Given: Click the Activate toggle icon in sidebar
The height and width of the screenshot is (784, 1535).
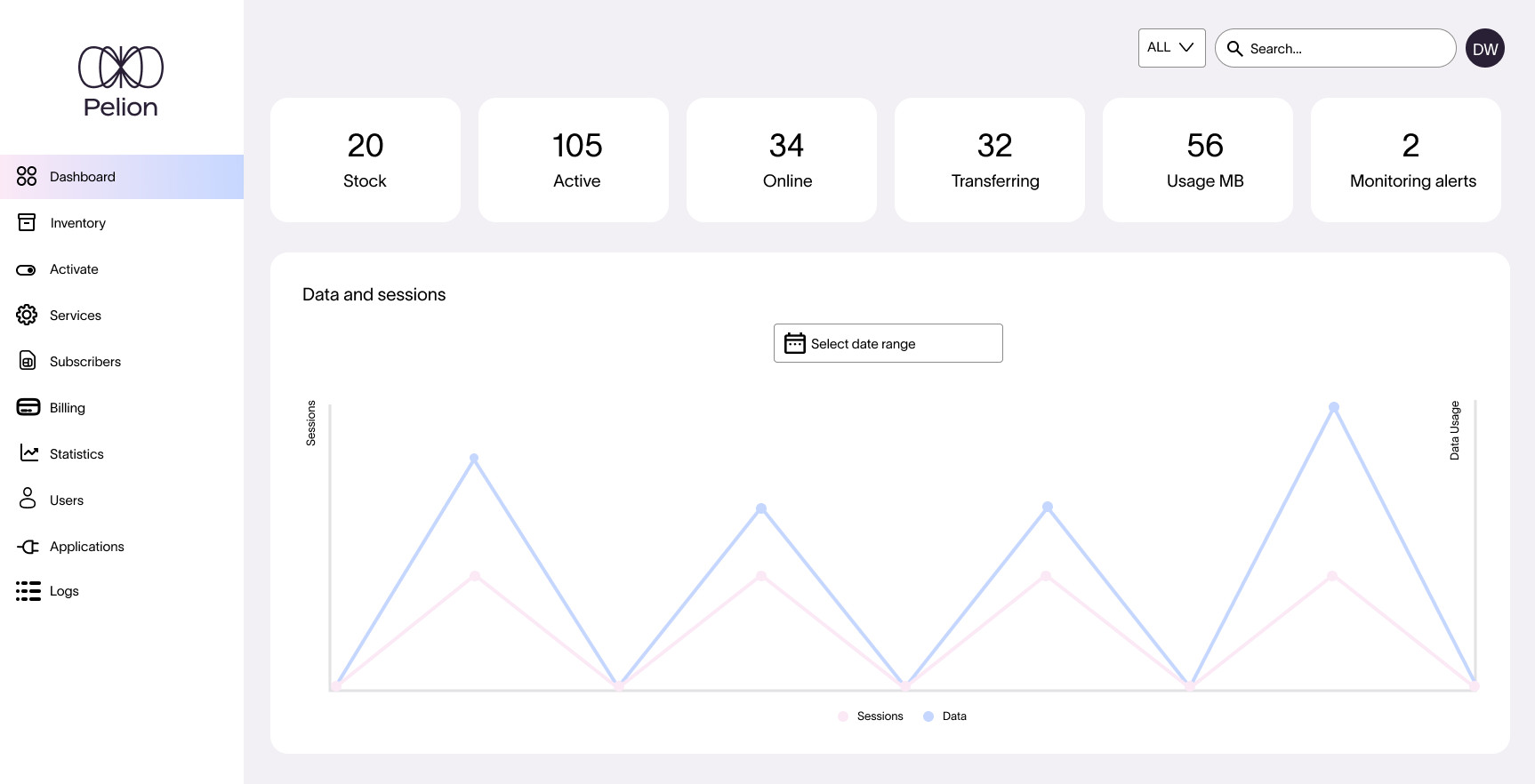Looking at the screenshot, I should (27, 269).
